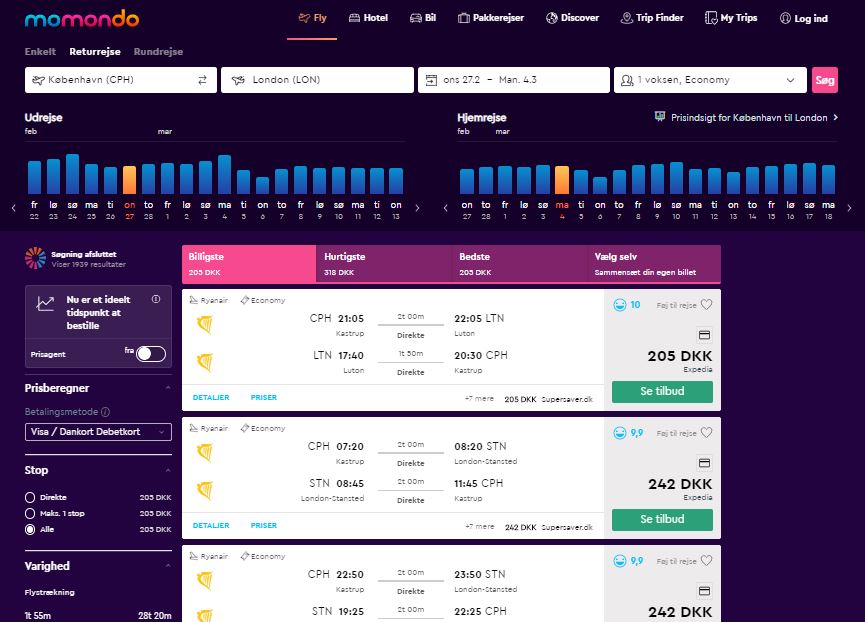The image size is (865, 622).
Task: Click Se tilbud for 205 DKK flight
Action: click(x=662, y=391)
